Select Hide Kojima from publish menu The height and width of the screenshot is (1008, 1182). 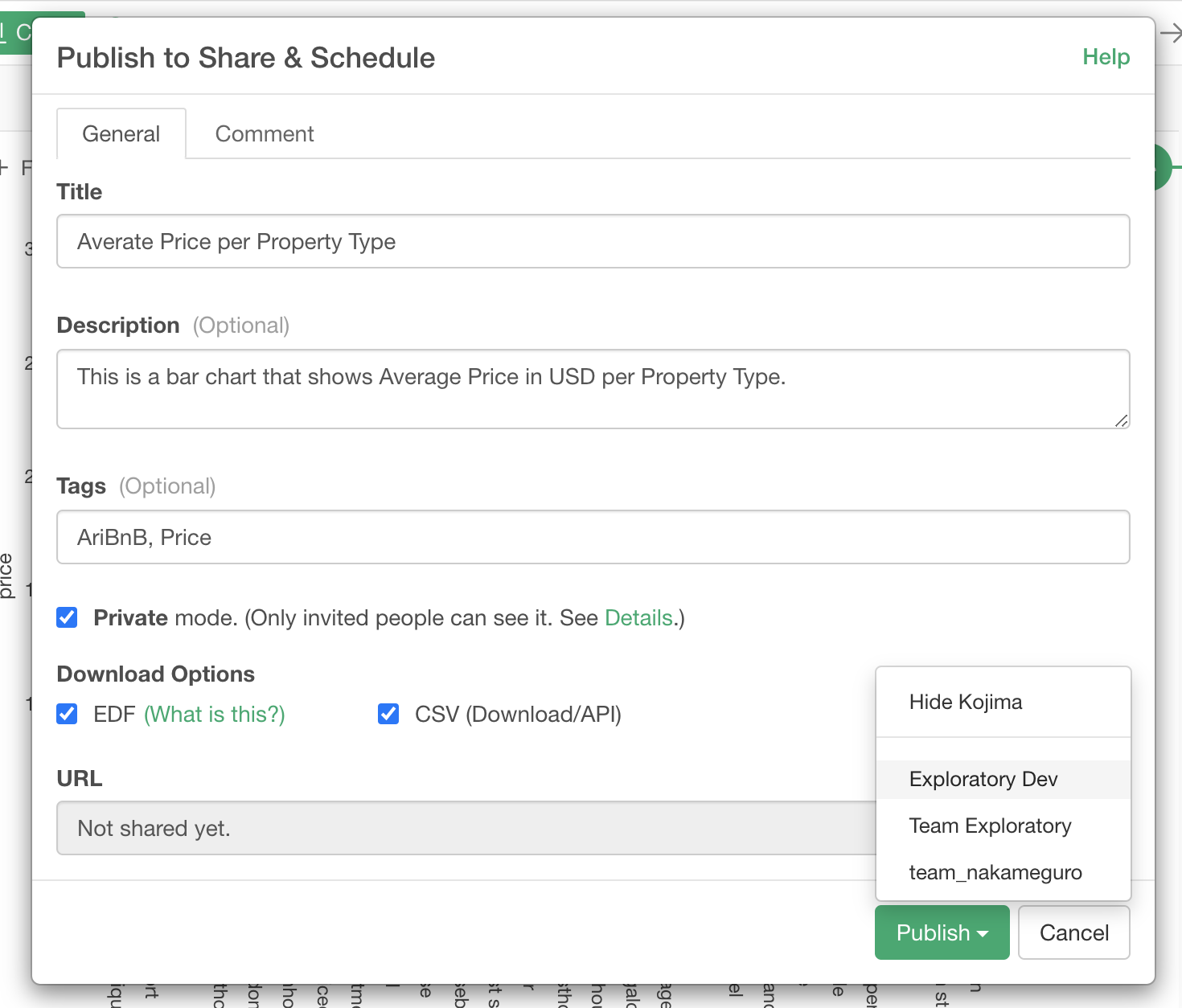(966, 702)
